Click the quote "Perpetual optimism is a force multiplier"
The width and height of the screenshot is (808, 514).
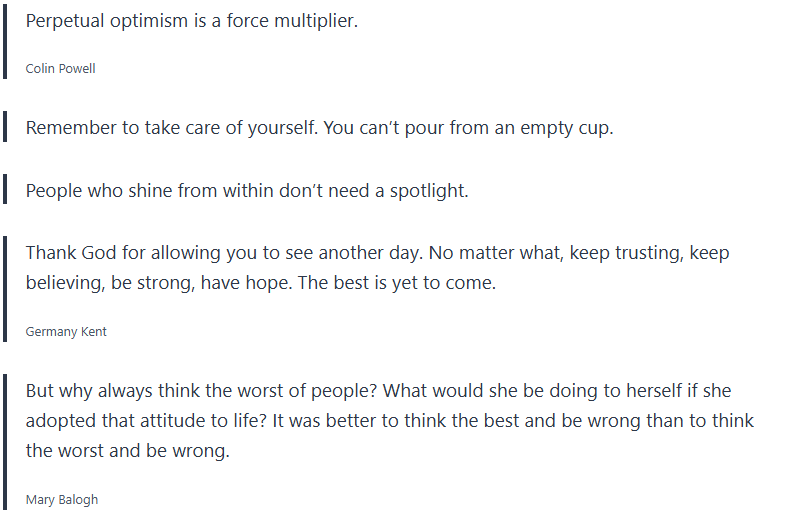(191, 20)
